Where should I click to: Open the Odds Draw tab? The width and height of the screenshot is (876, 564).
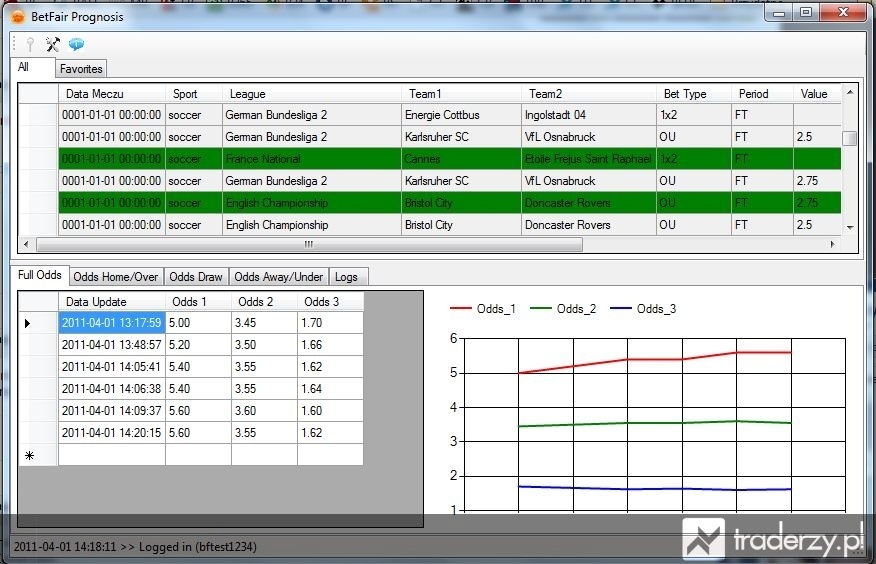click(x=196, y=276)
